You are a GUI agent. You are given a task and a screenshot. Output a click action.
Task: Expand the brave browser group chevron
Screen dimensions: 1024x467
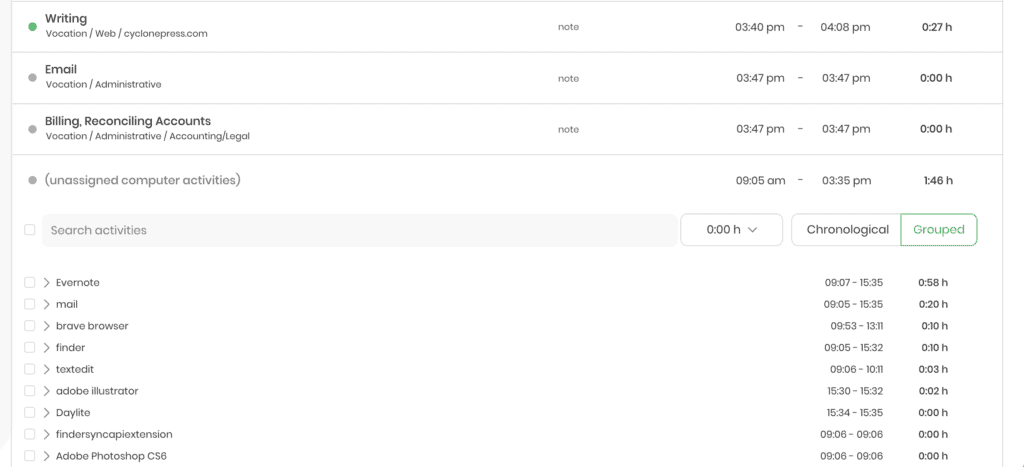click(x=46, y=325)
